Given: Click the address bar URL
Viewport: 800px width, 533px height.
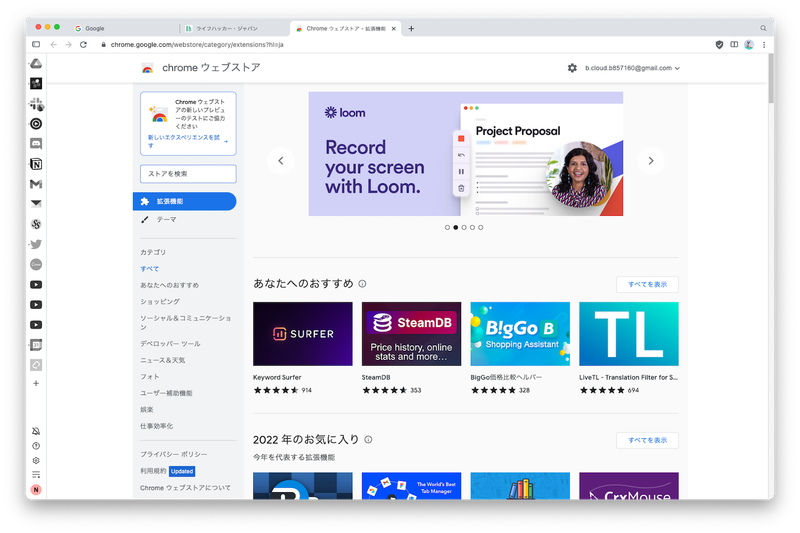Looking at the screenshot, I should point(197,44).
